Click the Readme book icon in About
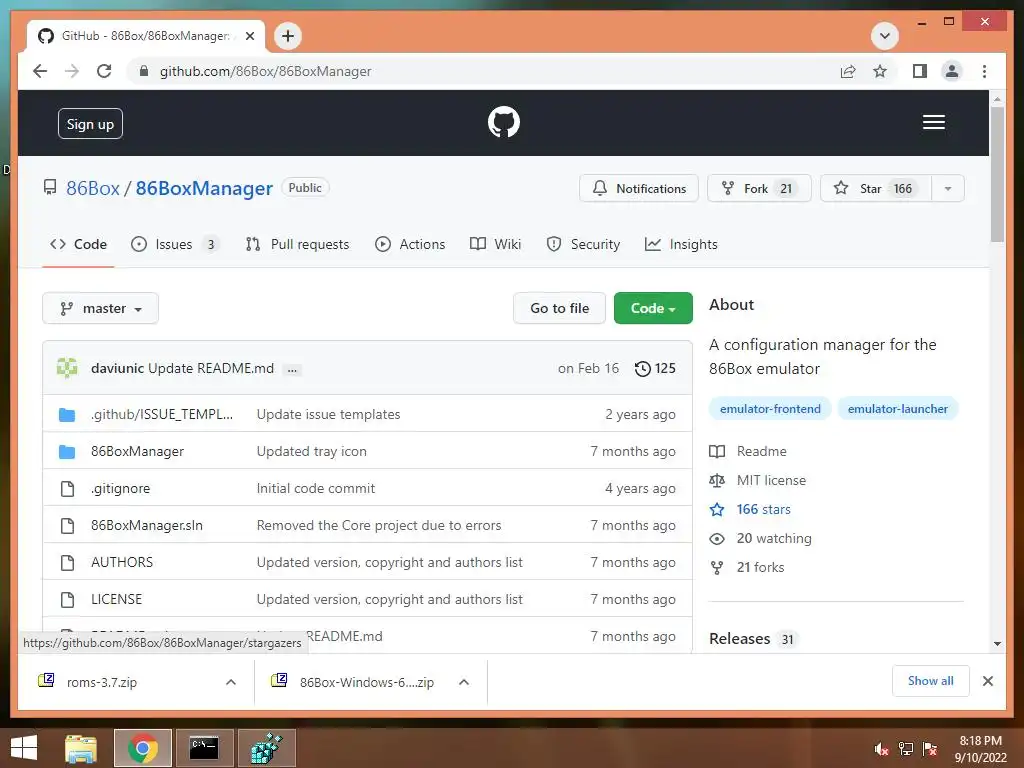Screen dimensions: 1024x768 [x=716, y=451]
